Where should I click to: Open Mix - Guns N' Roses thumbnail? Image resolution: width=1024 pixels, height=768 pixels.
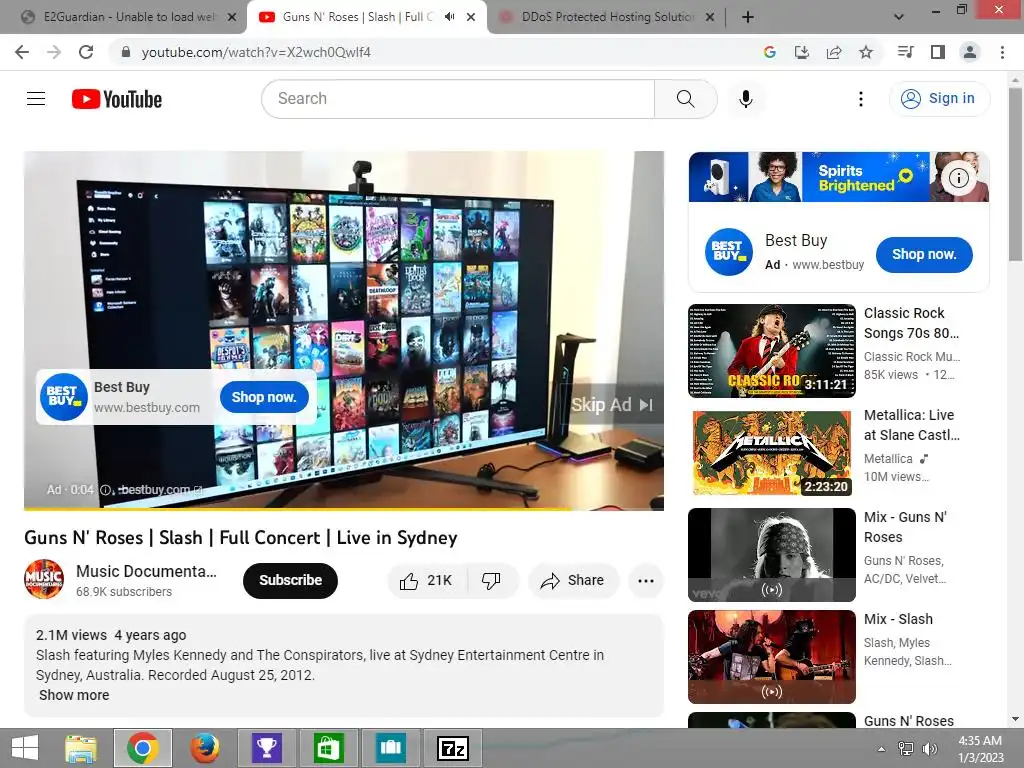[771, 554]
